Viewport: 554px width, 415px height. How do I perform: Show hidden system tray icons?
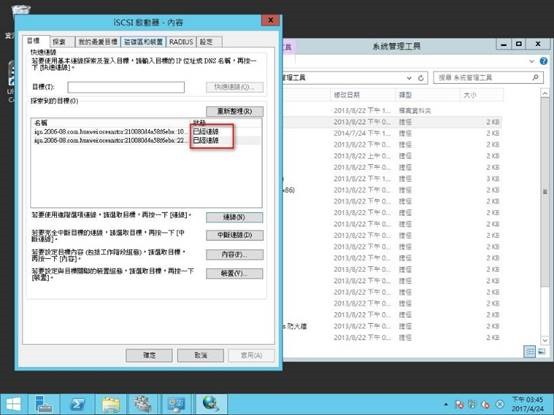click(x=446, y=404)
